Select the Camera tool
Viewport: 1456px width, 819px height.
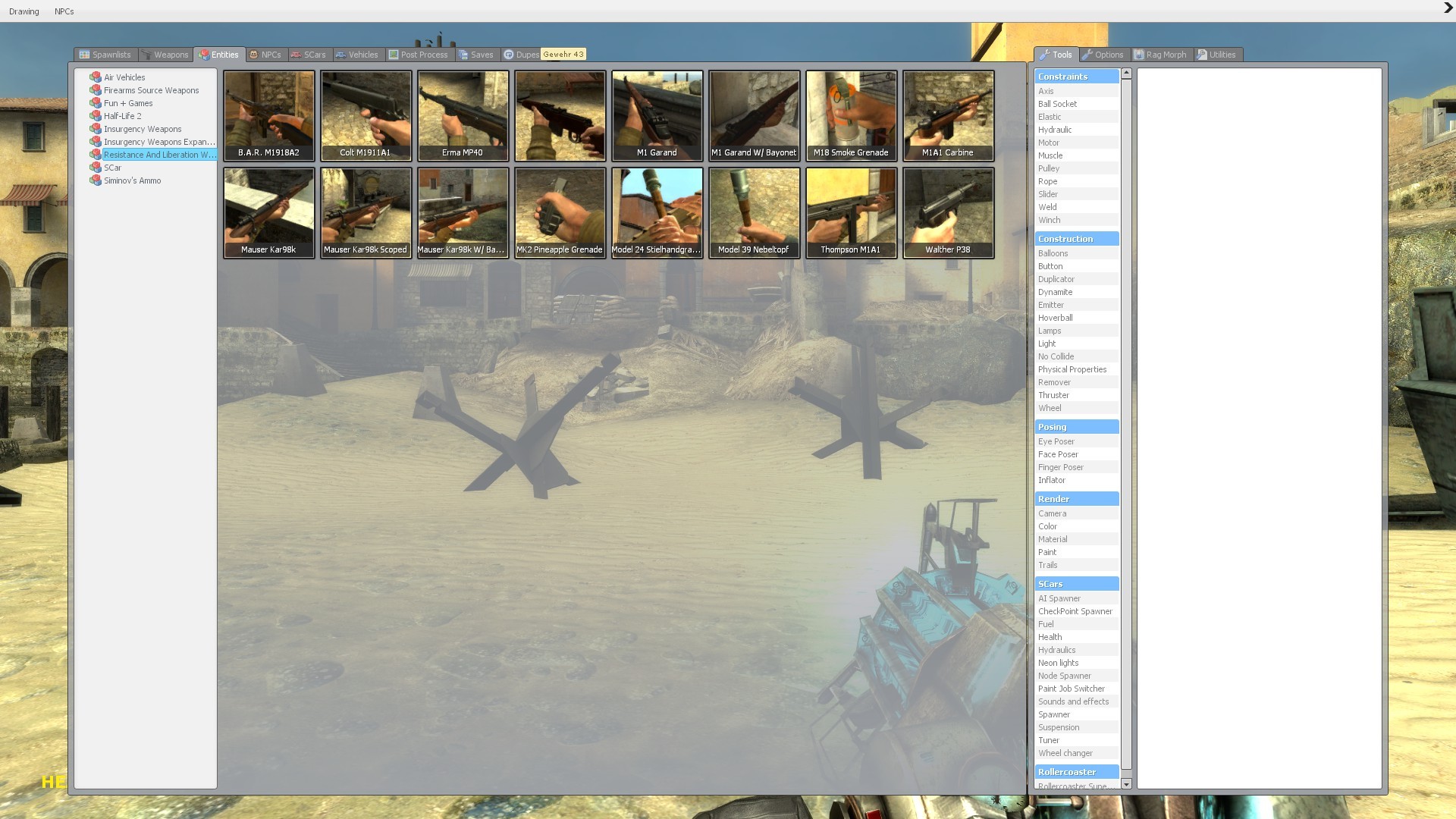pyautogui.click(x=1077, y=513)
